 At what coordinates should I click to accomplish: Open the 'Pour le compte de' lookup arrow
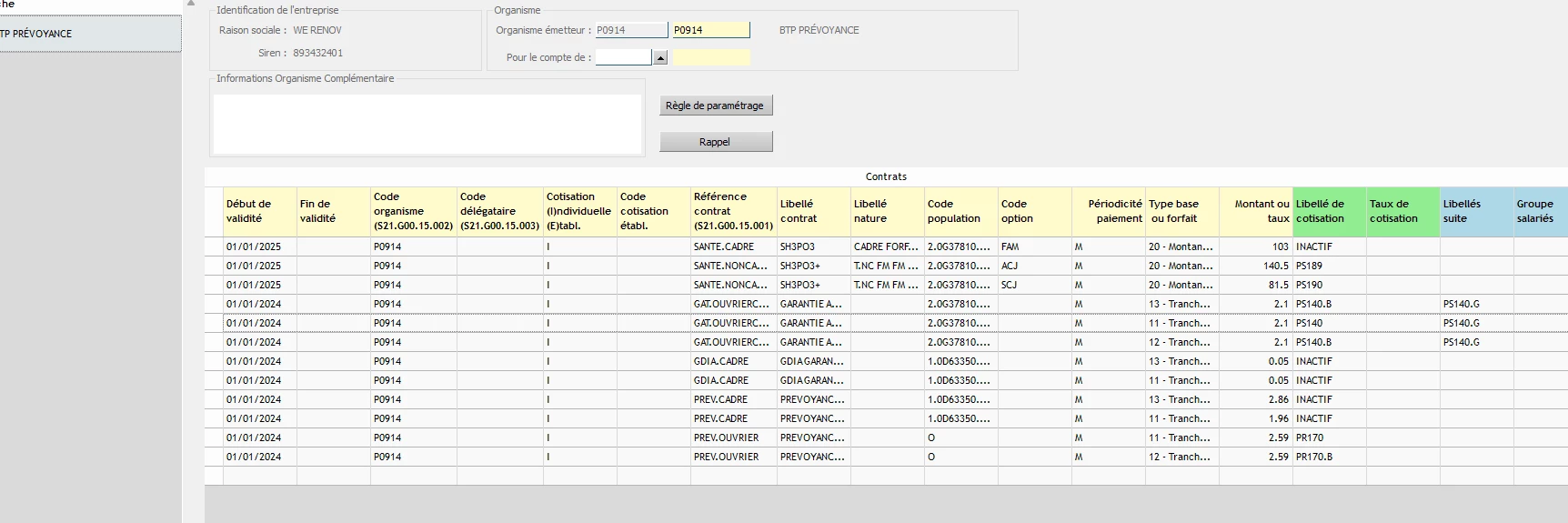point(661,57)
